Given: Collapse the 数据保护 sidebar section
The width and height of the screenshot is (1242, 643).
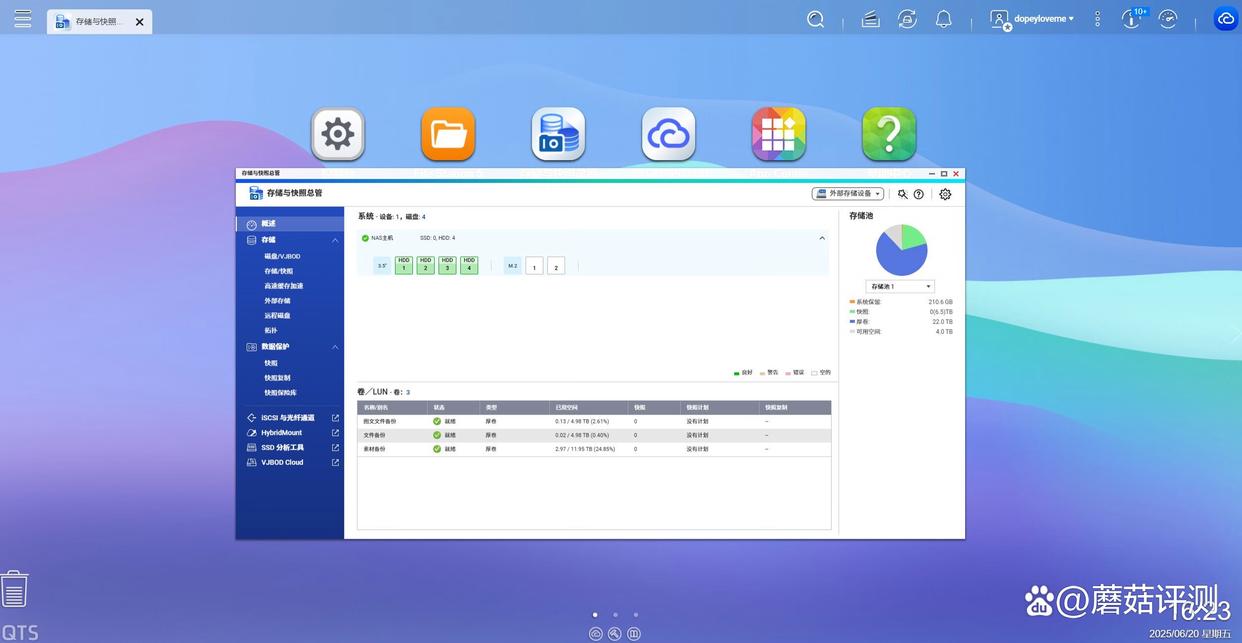Looking at the screenshot, I should coord(335,347).
